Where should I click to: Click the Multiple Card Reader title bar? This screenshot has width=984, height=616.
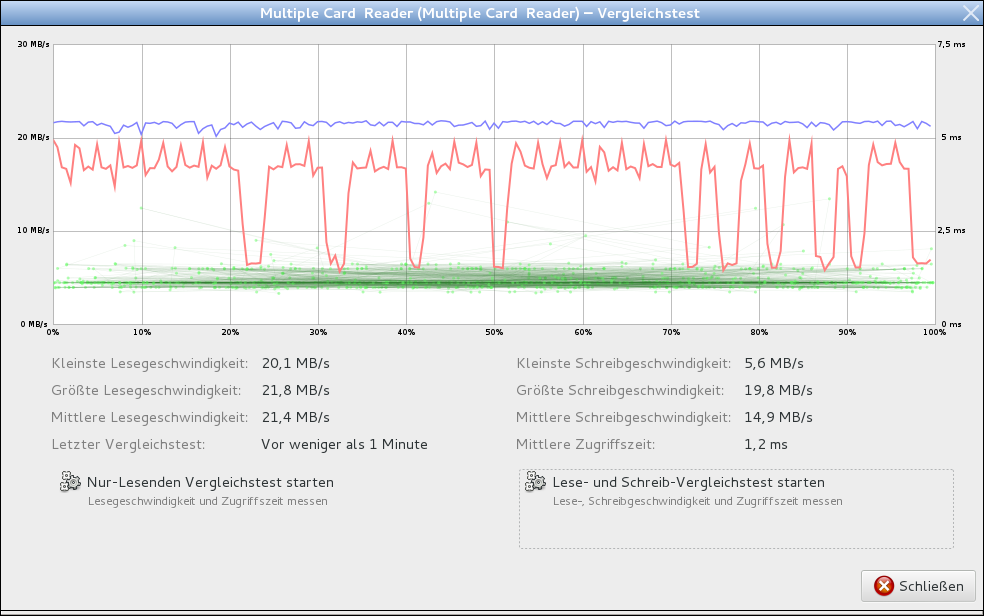[480, 13]
